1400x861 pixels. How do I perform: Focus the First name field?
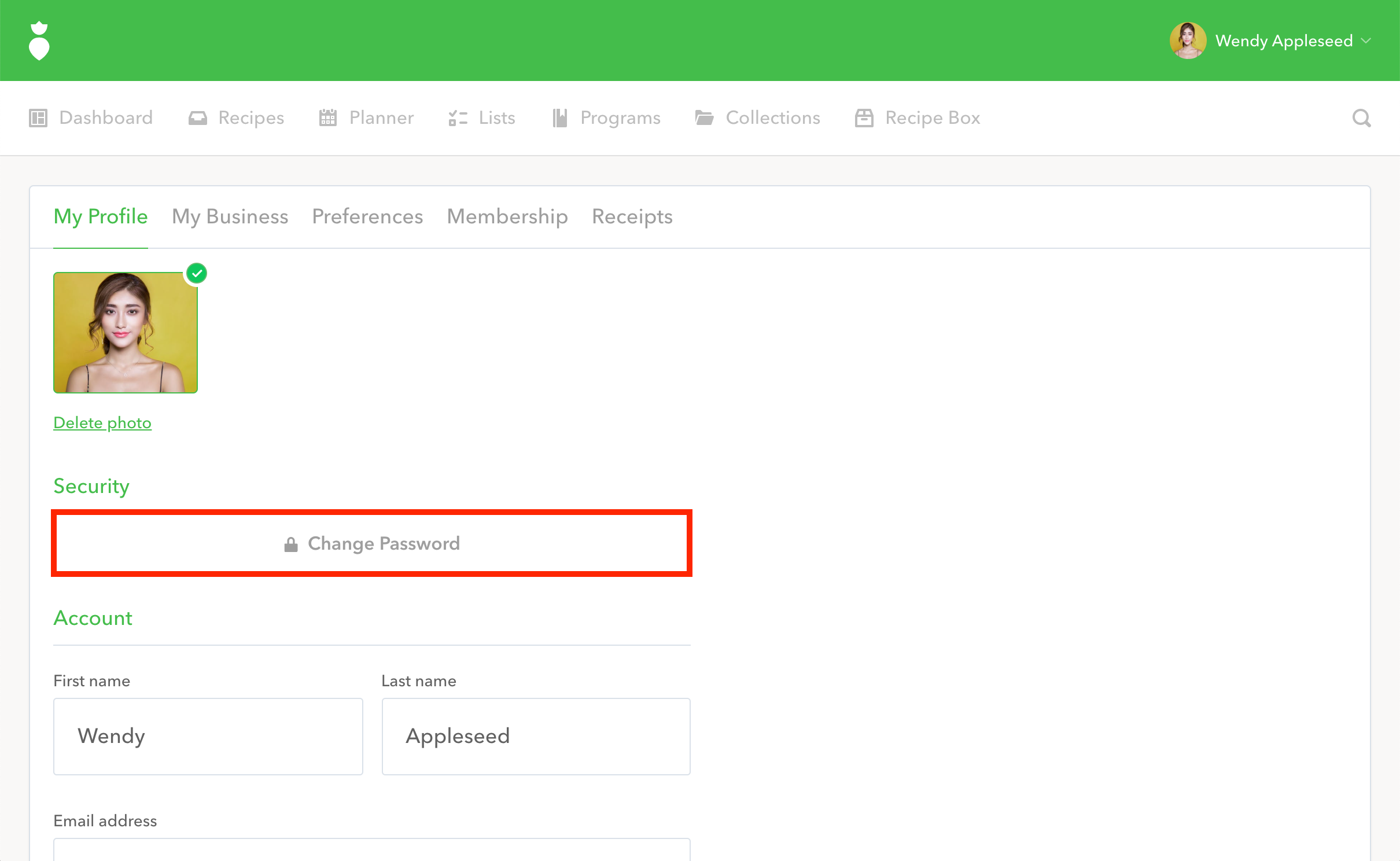click(208, 736)
